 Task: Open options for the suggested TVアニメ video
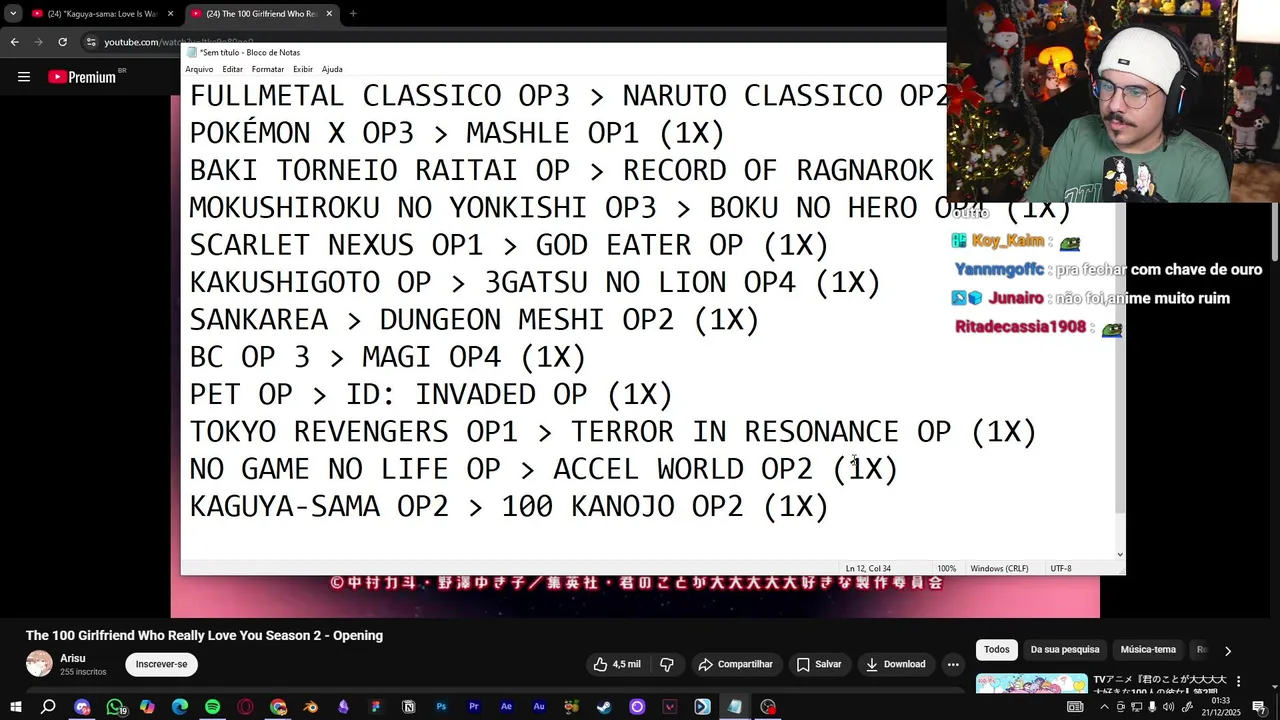pyautogui.click(x=1239, y=682)
